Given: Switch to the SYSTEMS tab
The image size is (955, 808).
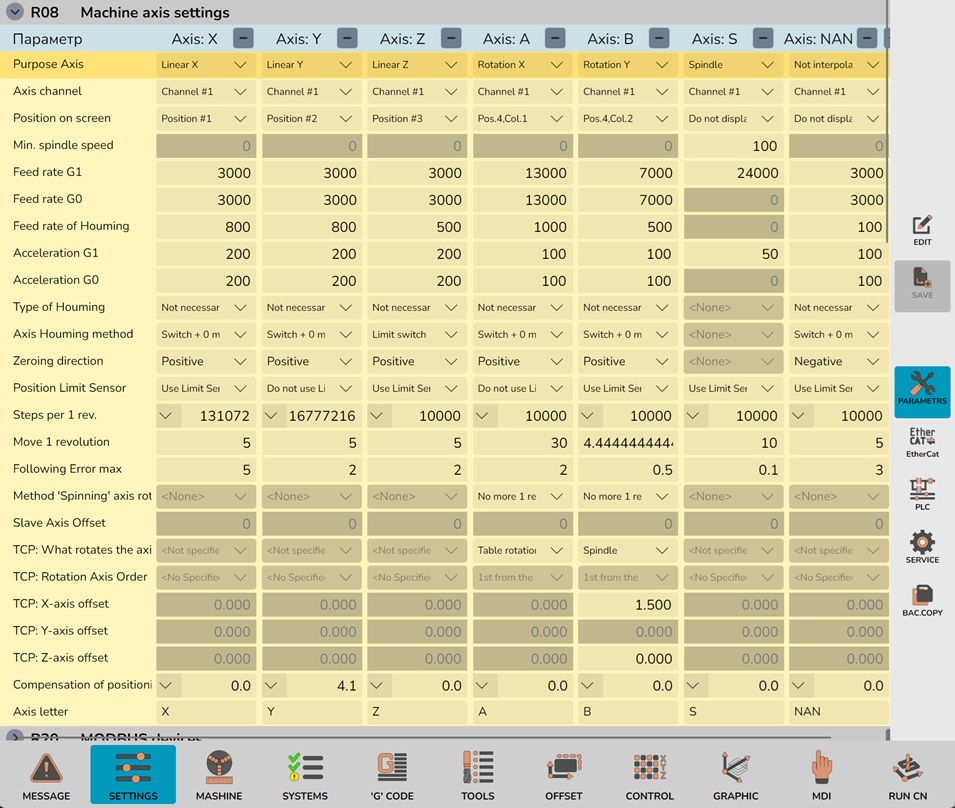Looking at the screenshot, I should pos(305,775).
